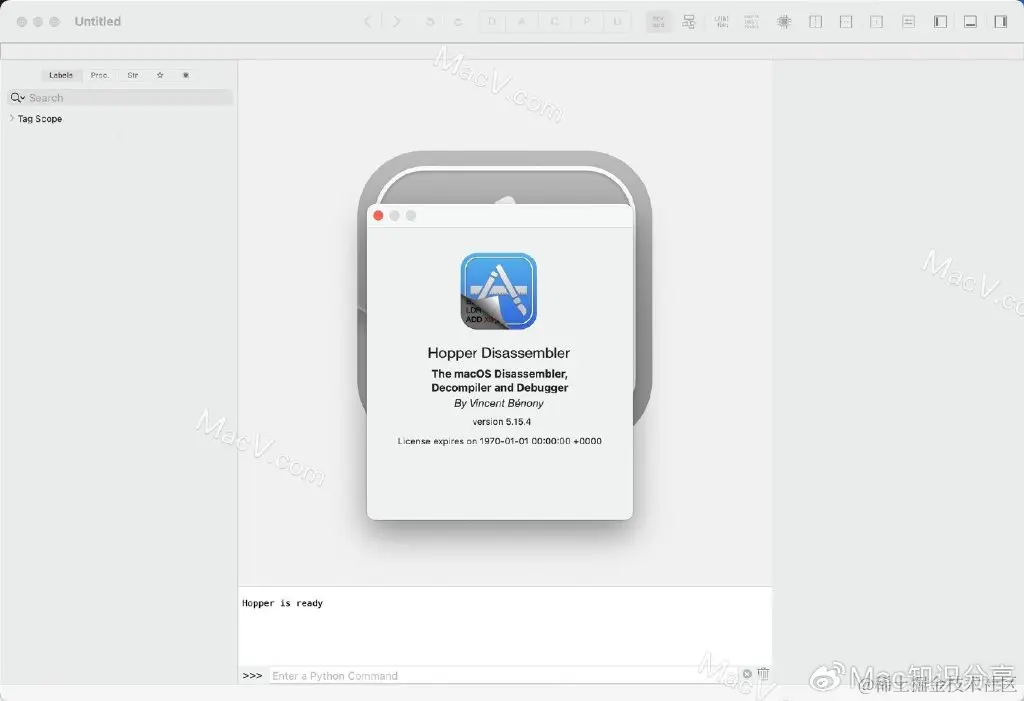Mark selection as undefined with U button
1024x701 pixels.
pos(617,22)
